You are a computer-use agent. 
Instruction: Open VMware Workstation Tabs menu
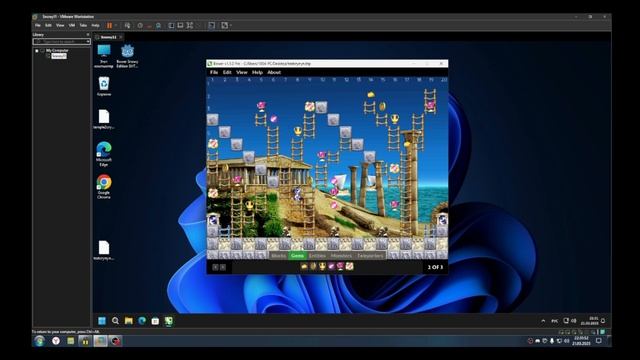[83, 25]
